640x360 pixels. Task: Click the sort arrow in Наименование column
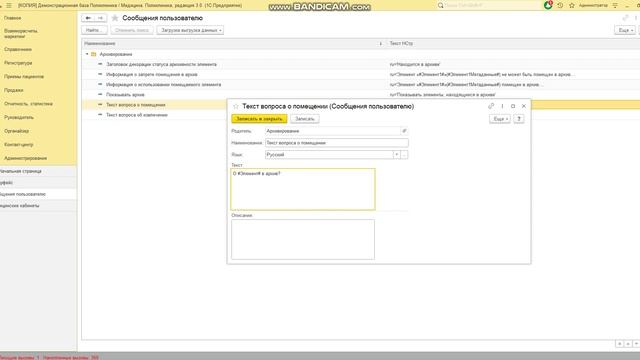pos(380,43)
